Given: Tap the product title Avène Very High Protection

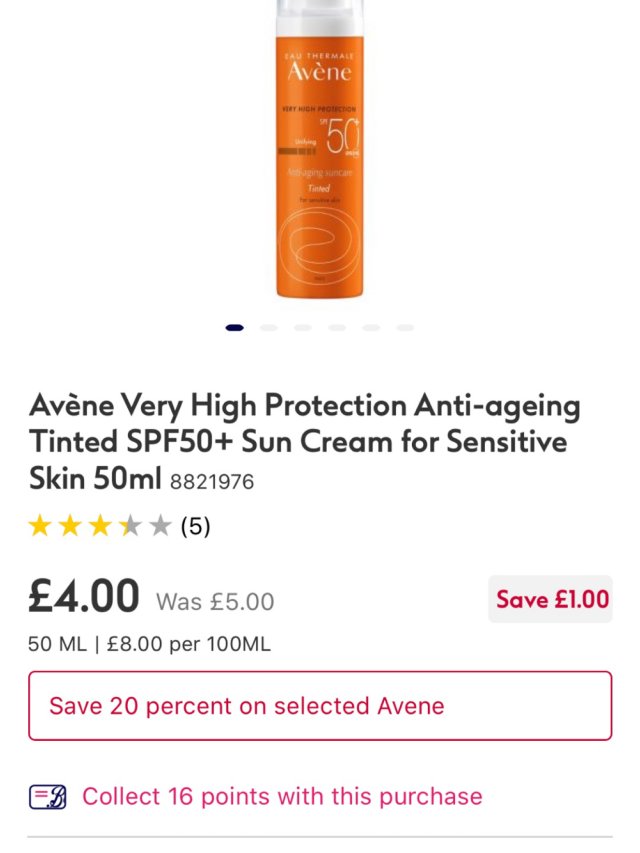Looking at the screenshot, I should (305, 442).
